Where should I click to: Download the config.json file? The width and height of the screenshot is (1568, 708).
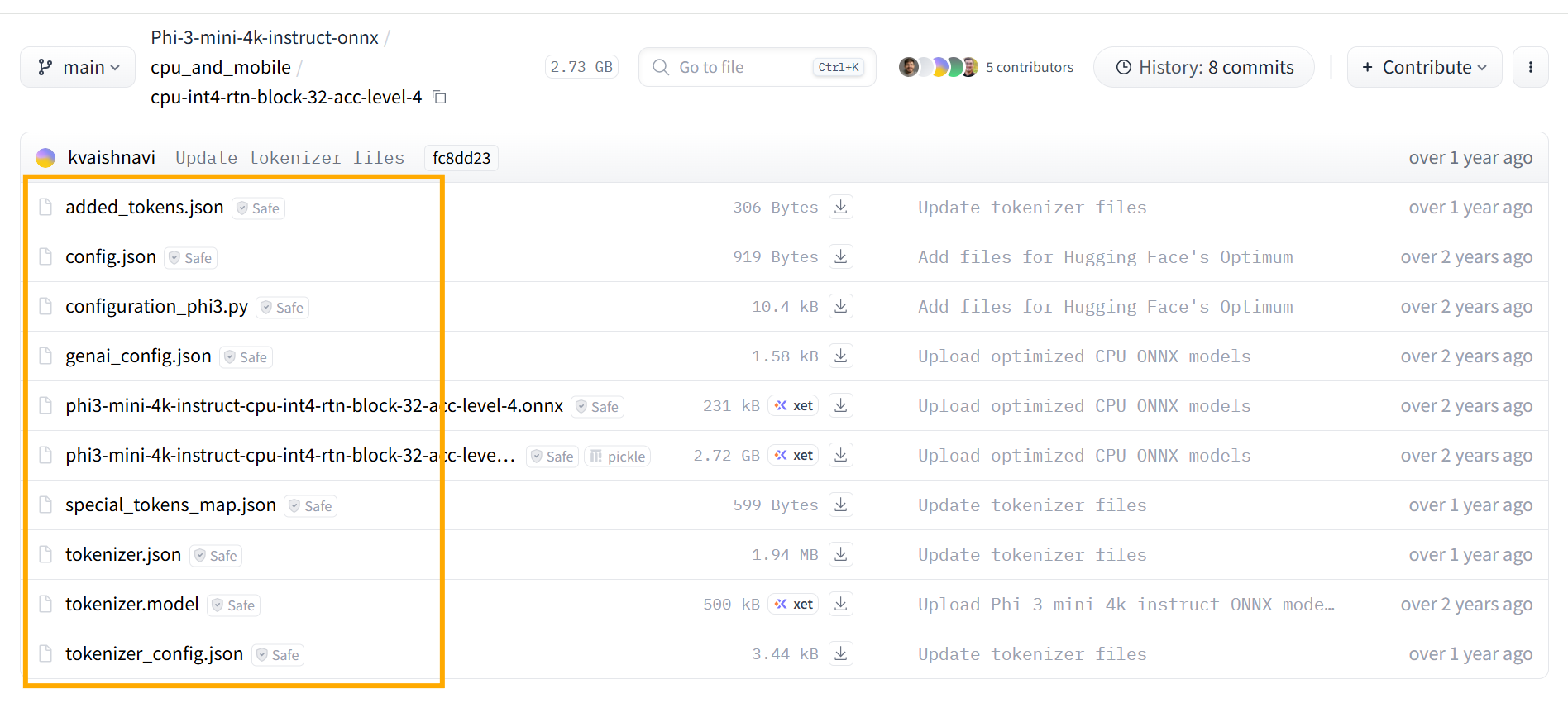coord(841,256)
